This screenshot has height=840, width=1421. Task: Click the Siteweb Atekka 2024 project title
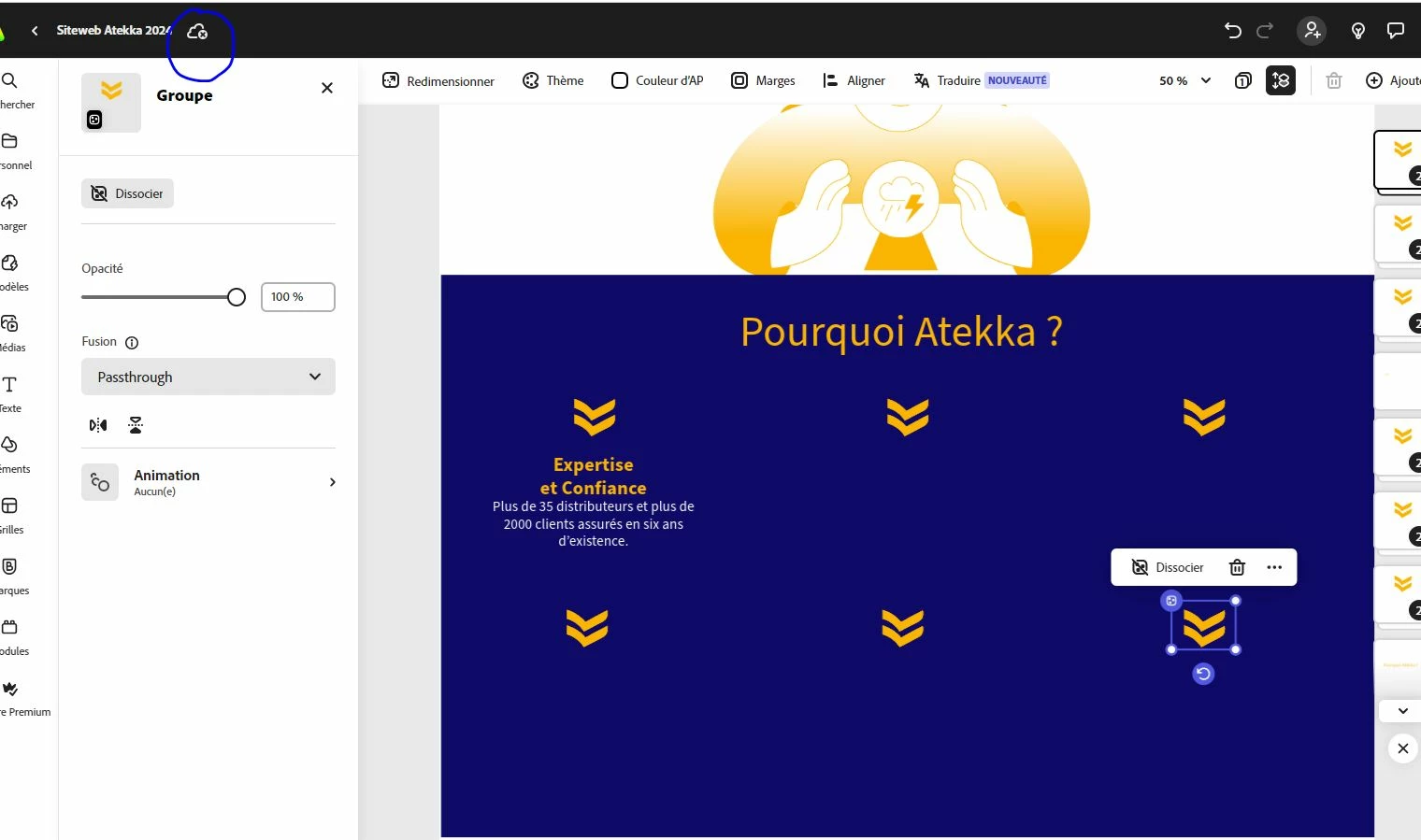pyautogui.click(x=114, y=31)
